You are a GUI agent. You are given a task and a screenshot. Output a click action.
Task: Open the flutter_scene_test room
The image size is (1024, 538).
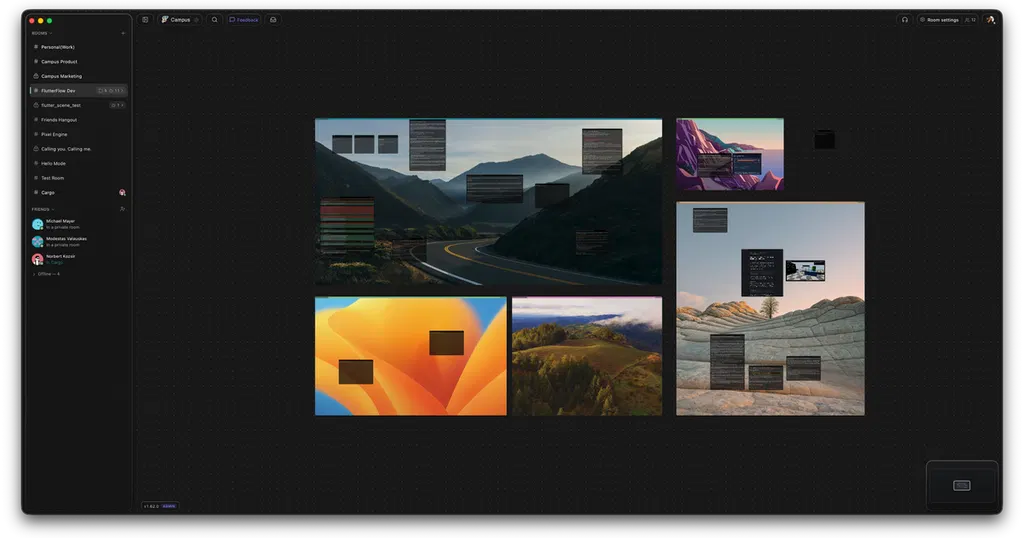[x=78, y=105]
